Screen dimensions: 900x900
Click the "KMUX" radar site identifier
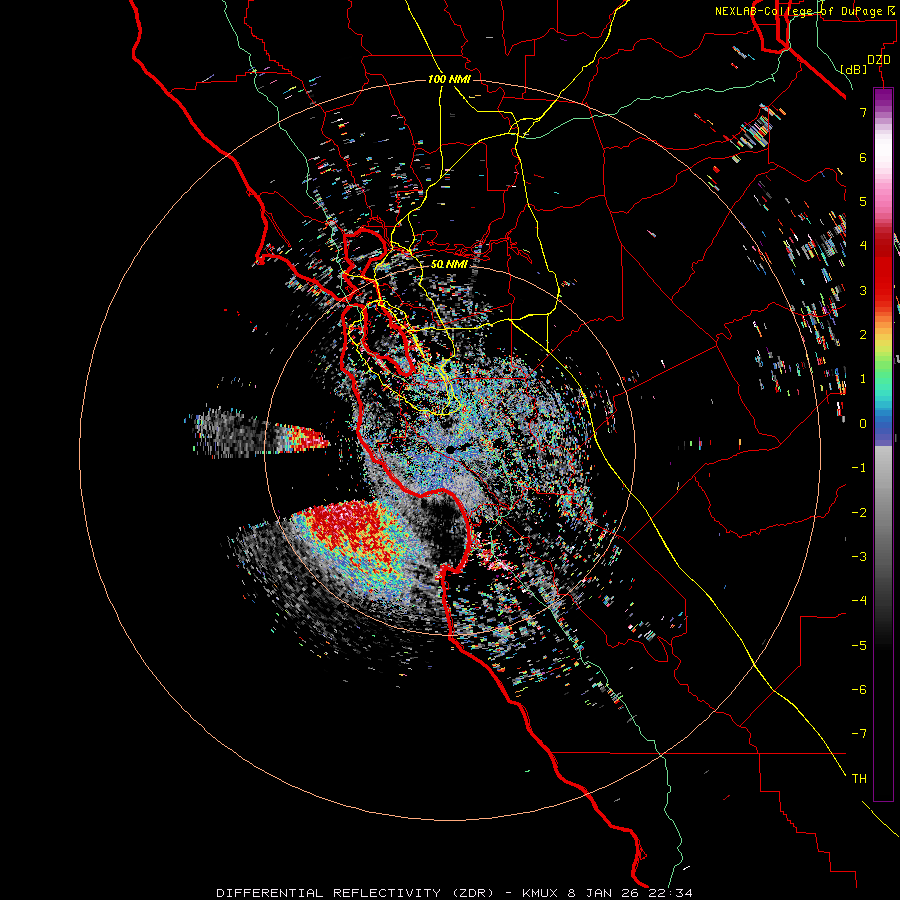coord(541,893)
